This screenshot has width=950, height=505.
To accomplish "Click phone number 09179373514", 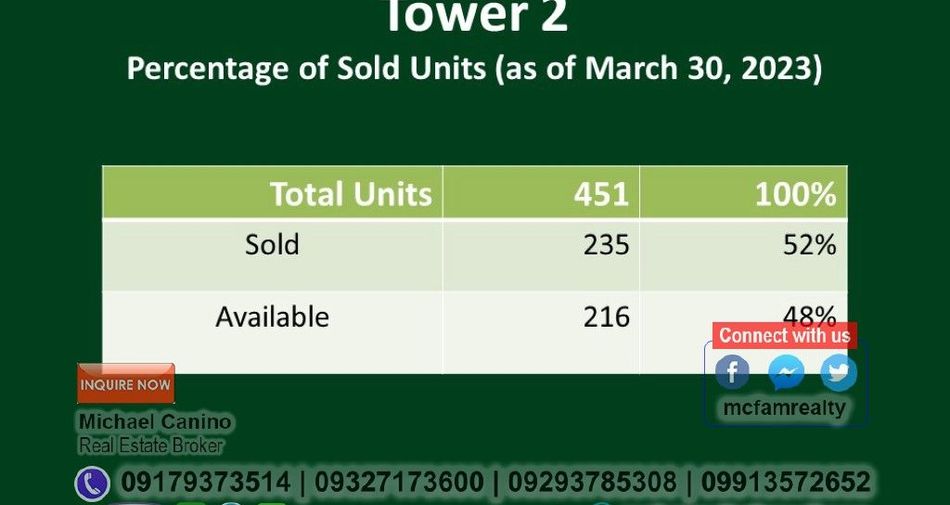I will tap(205, 483).
